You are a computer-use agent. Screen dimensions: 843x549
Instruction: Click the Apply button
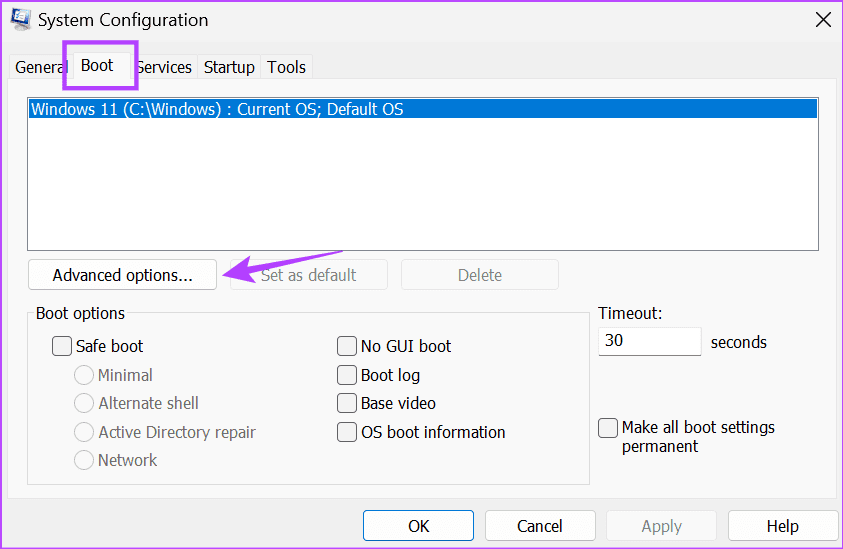coord(661,525)
